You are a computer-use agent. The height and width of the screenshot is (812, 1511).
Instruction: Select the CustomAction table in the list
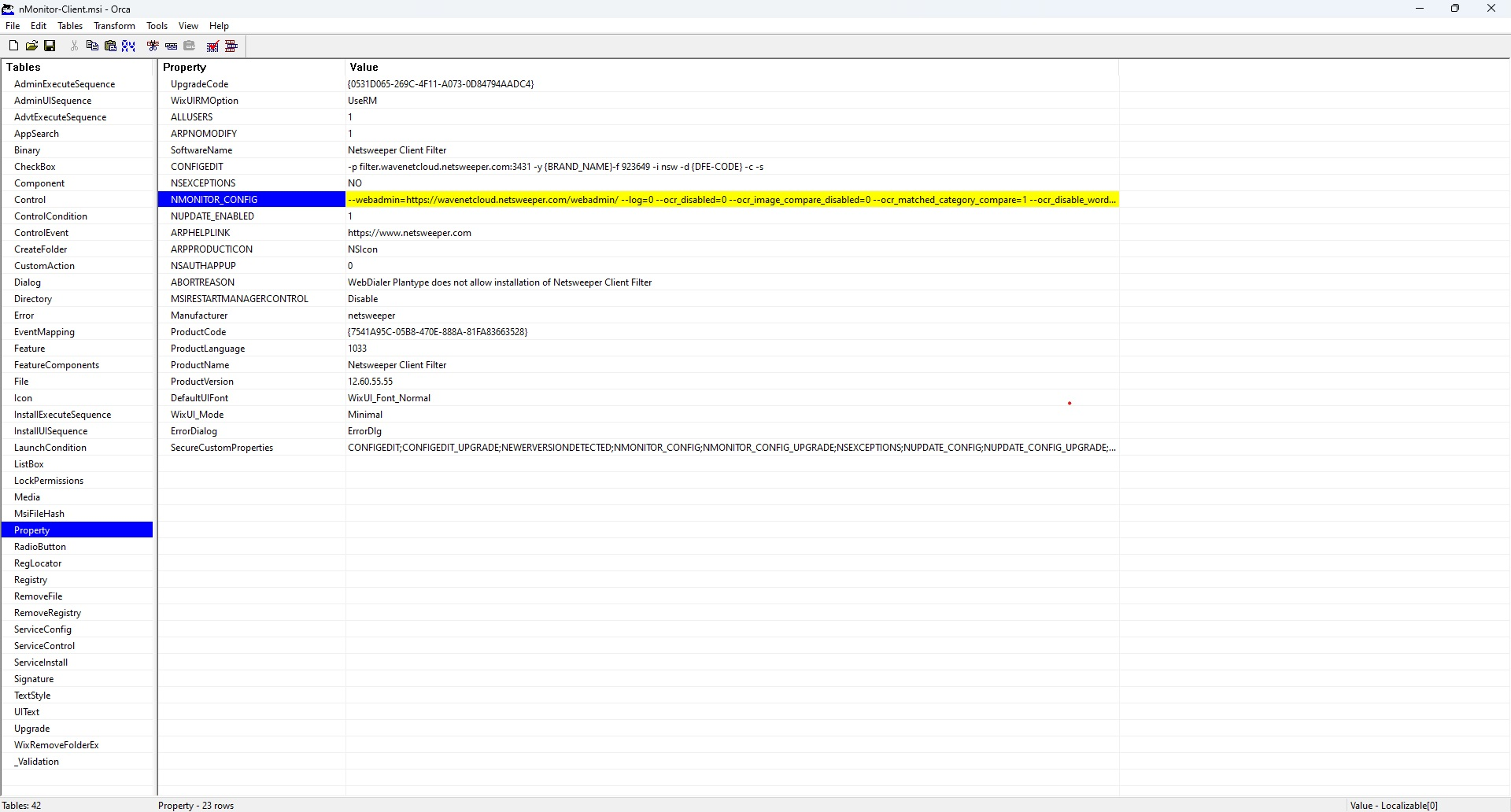(x=44, y=266)
